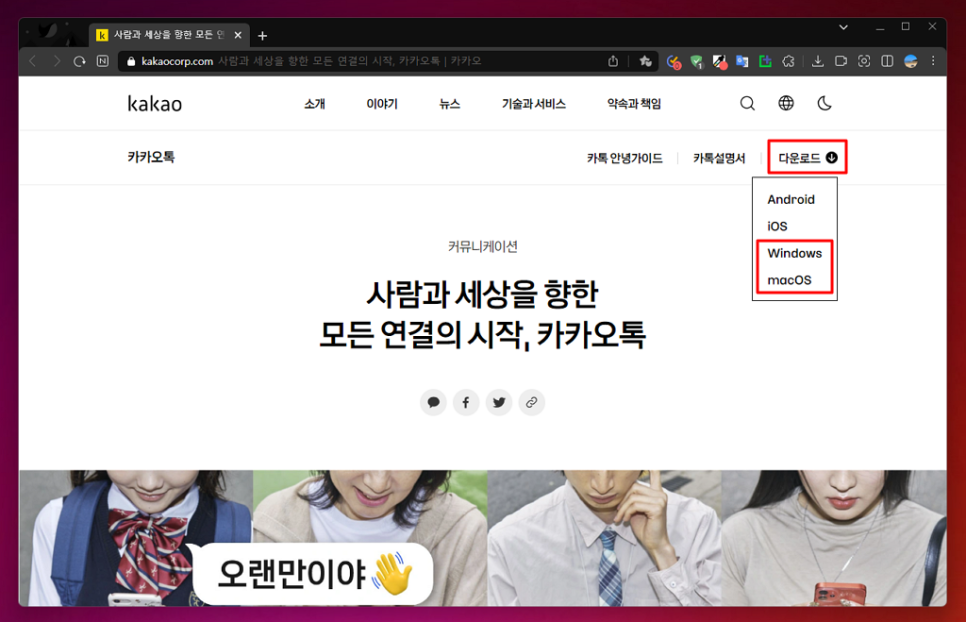Click the share icon in the address bar

(x=613, y=61)
